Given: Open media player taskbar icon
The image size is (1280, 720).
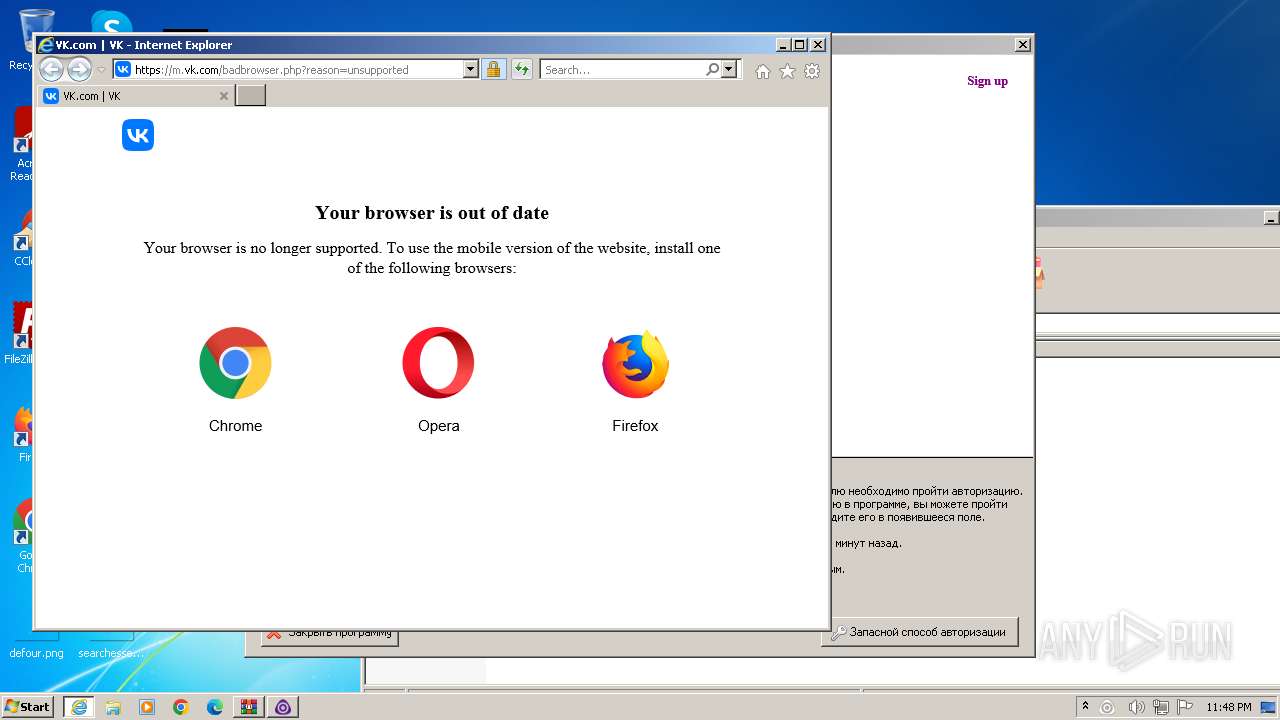Looking at the screenshot, I should pyautogui.click(x=147, y=707).
